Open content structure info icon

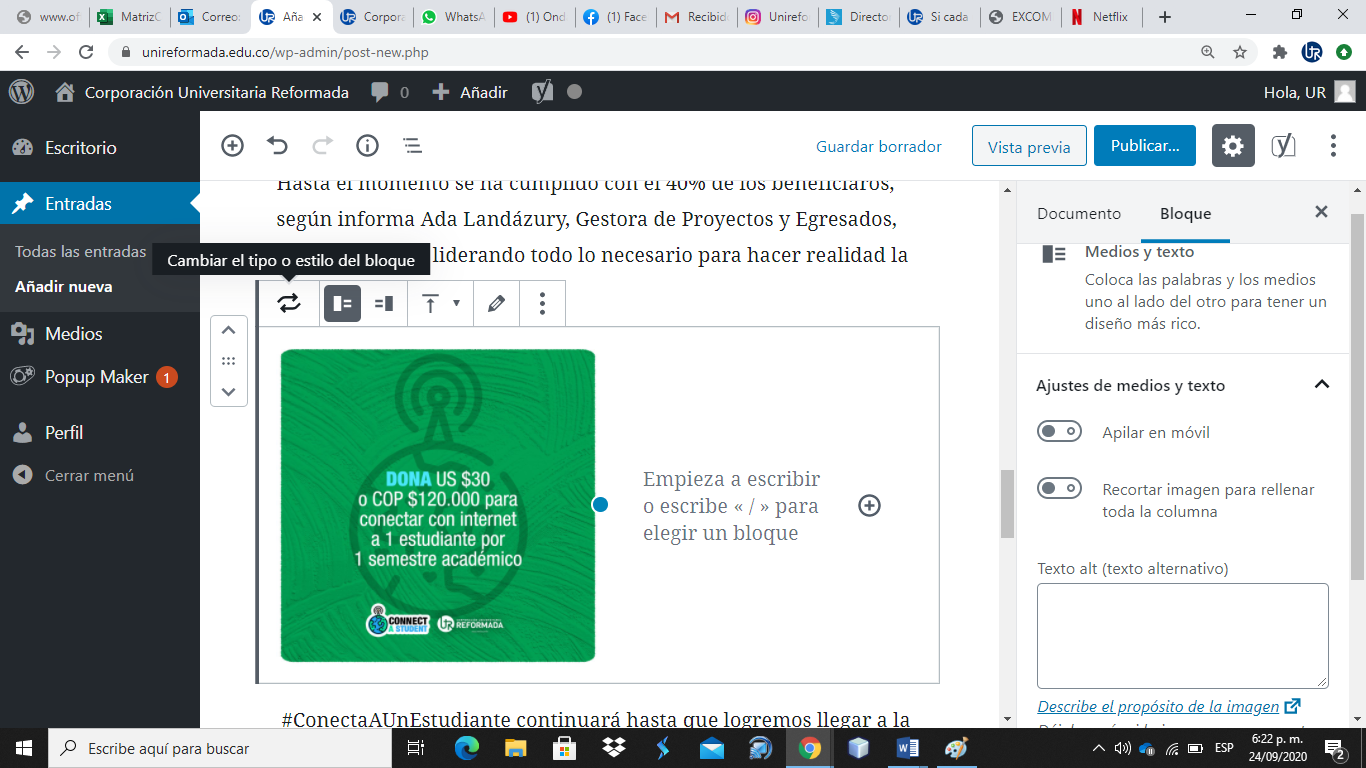coord(367,146)
